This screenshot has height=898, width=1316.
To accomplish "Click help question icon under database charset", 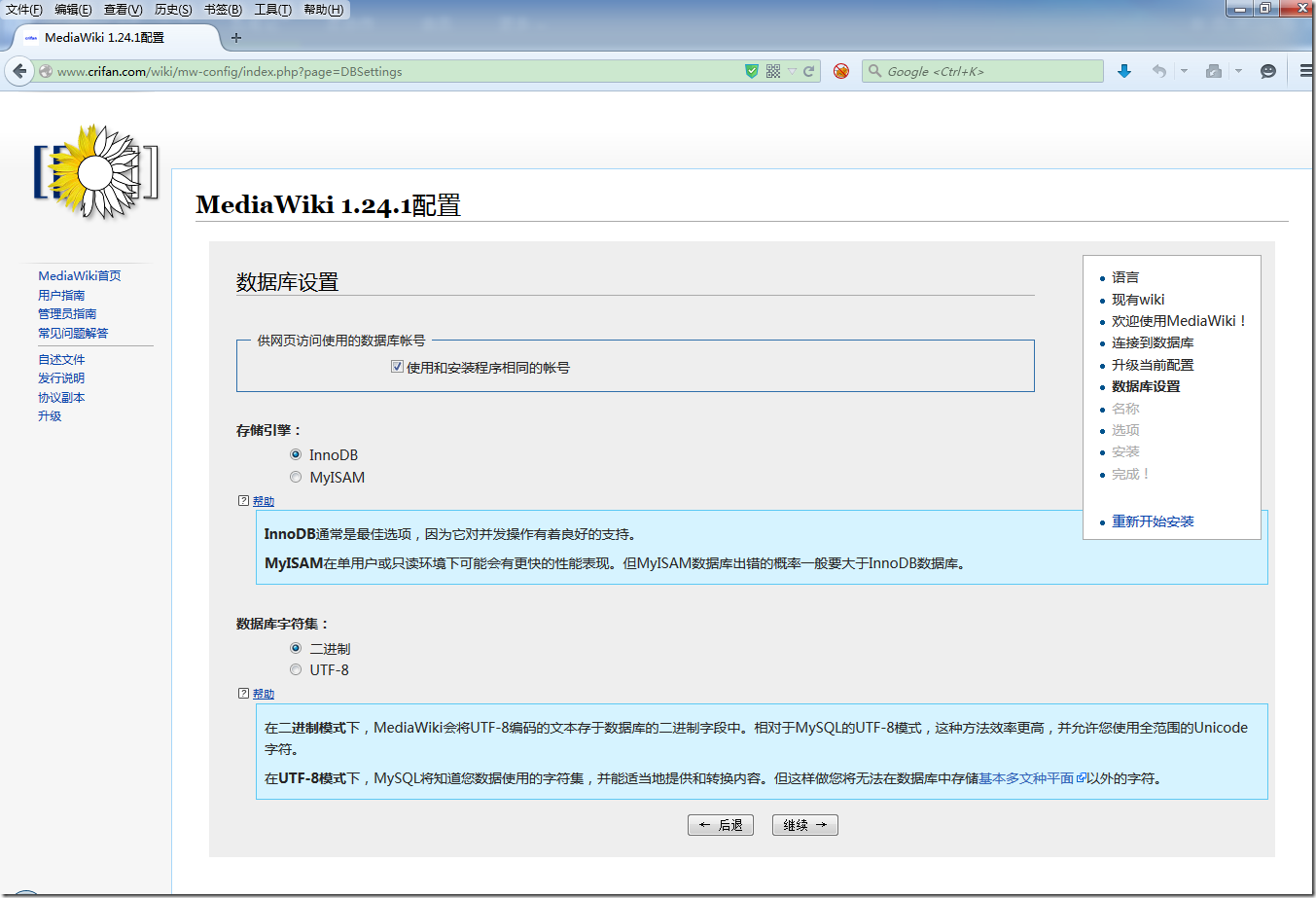I will [x=243, y=694].
